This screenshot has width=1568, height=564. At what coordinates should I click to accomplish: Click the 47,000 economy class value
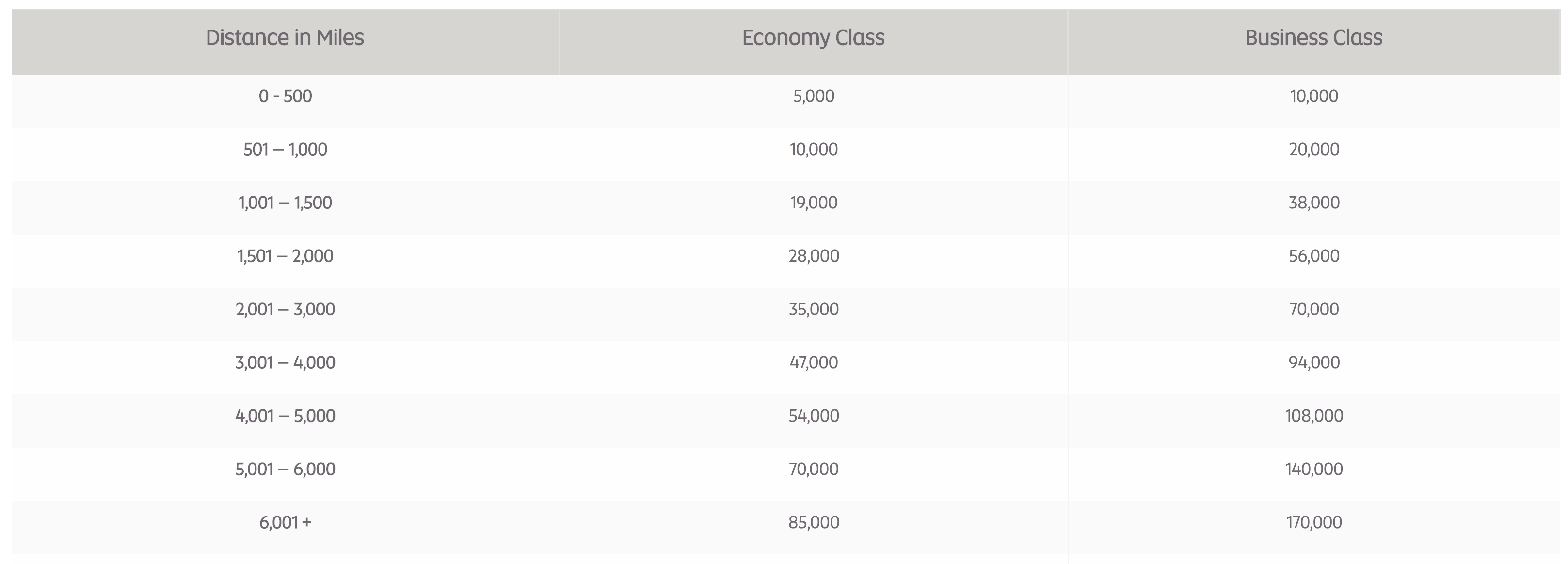point(813,362)
